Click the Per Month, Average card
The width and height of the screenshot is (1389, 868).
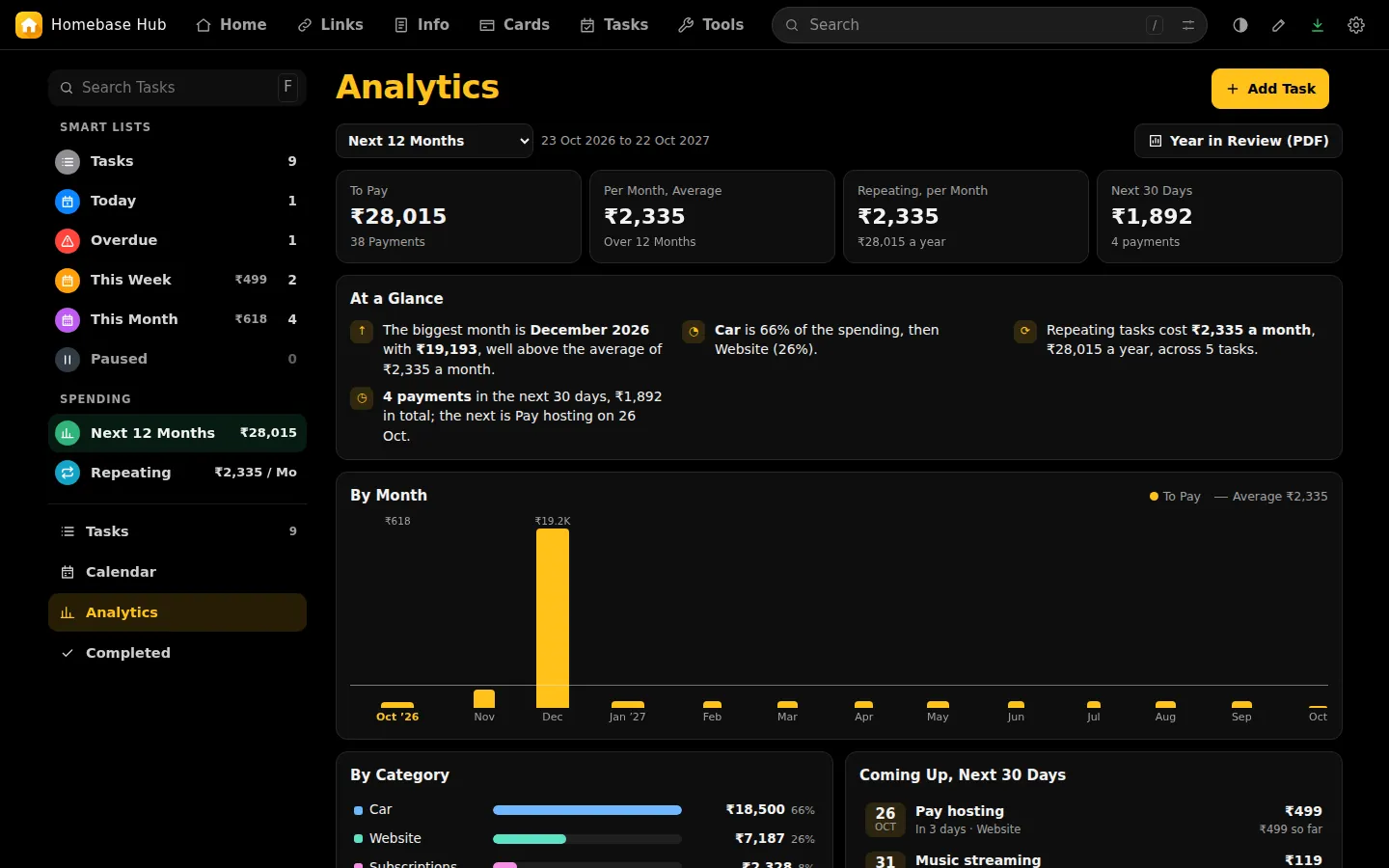click(x=712, y=216)
